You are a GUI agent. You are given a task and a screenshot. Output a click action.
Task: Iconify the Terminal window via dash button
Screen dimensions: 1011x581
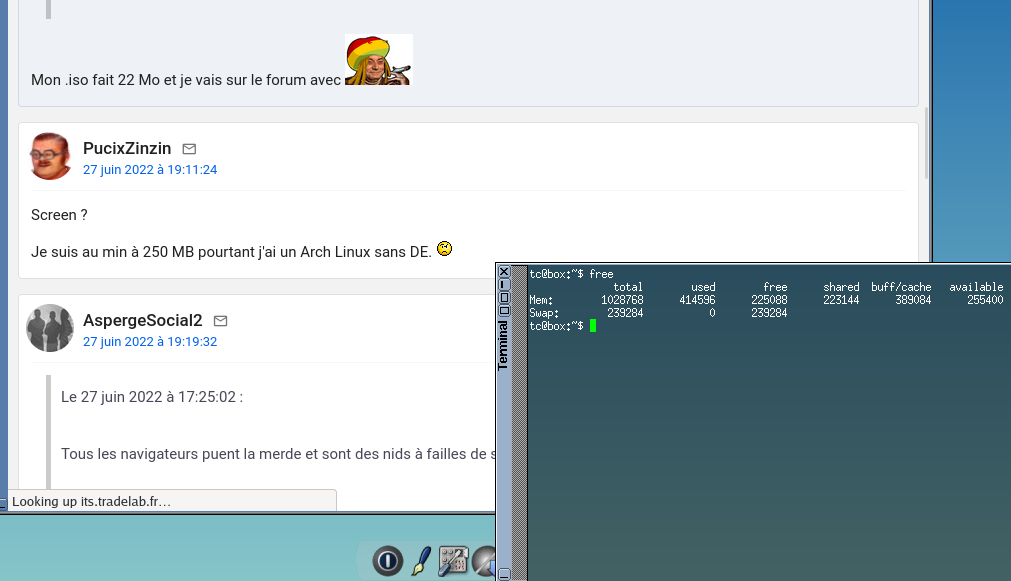click(x=504, y=284)
